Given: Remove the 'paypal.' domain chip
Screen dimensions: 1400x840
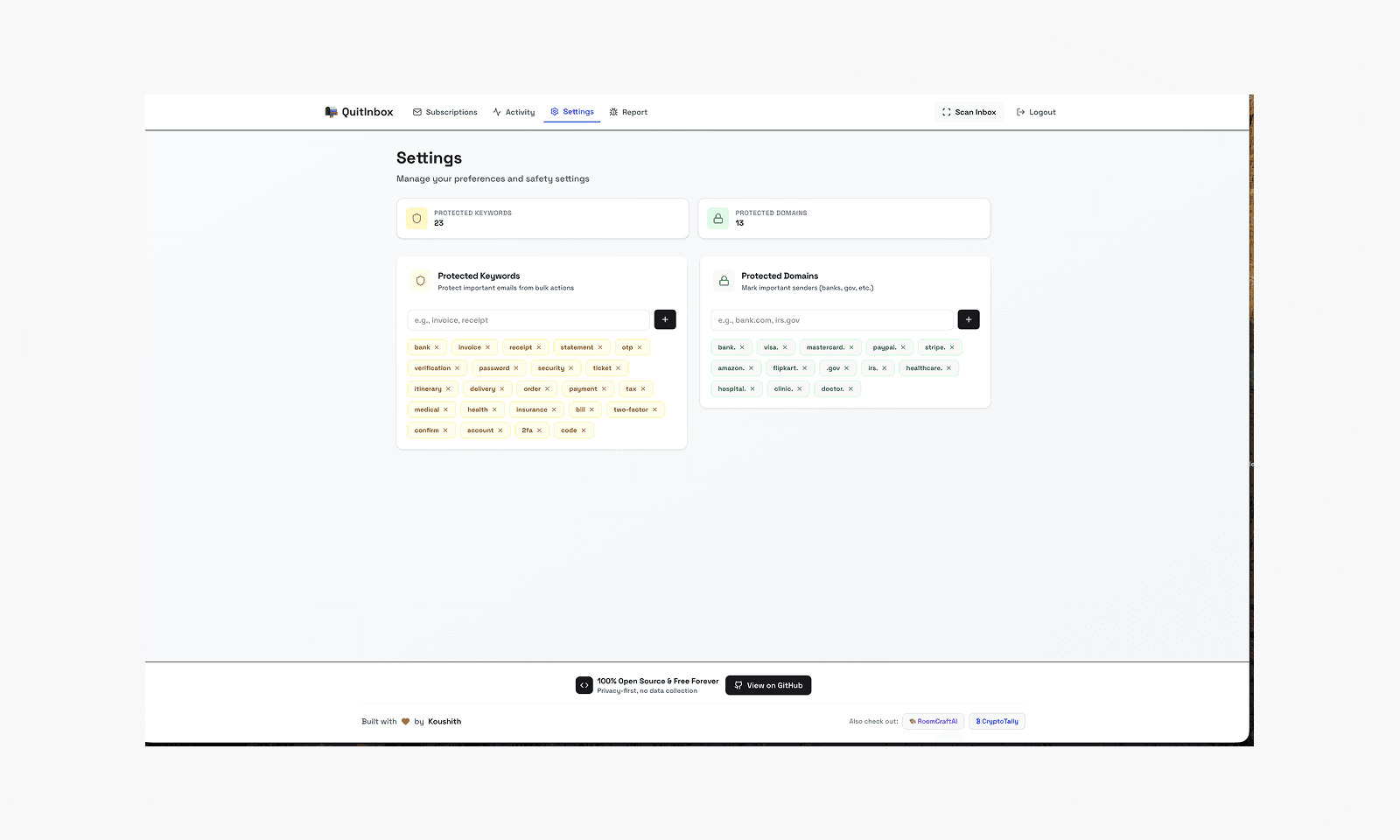Looking at the screenshot, I should 903,346.
